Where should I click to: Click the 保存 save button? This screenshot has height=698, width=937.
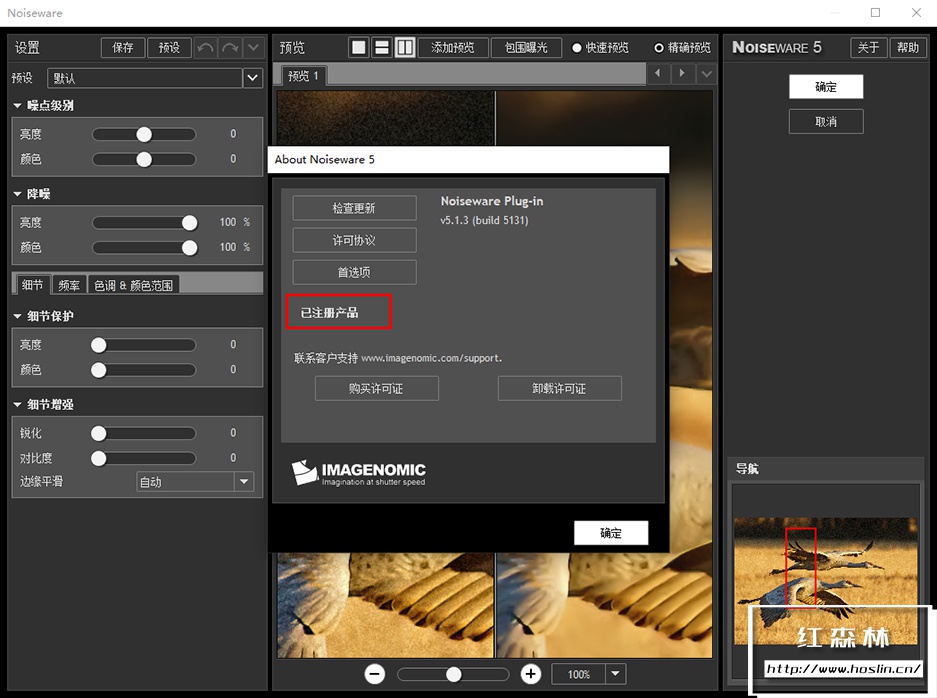(x=123, y=48)
